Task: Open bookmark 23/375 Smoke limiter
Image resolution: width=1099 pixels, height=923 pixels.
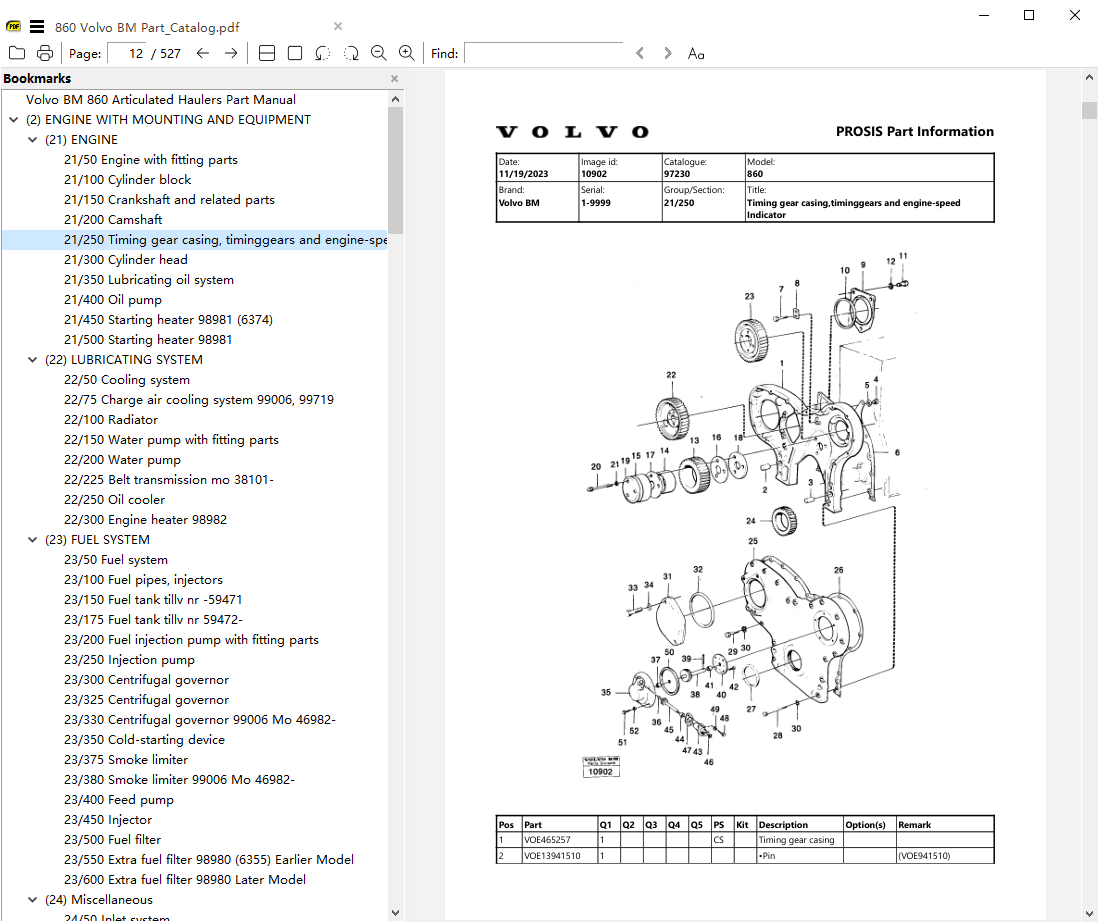Action: click(125, 760)
